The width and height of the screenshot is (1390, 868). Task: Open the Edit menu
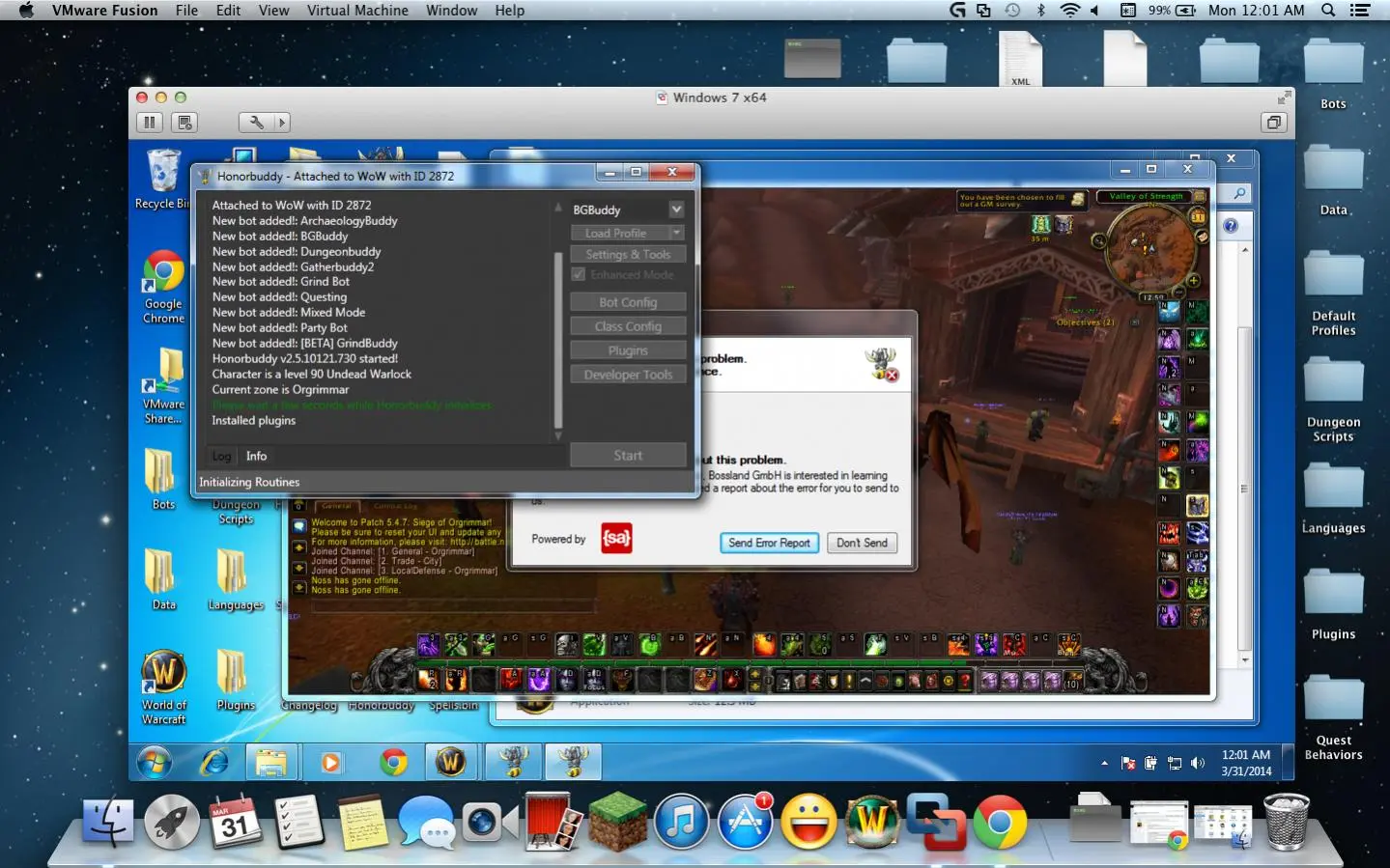pyautogui.click(x=229, y=10)
